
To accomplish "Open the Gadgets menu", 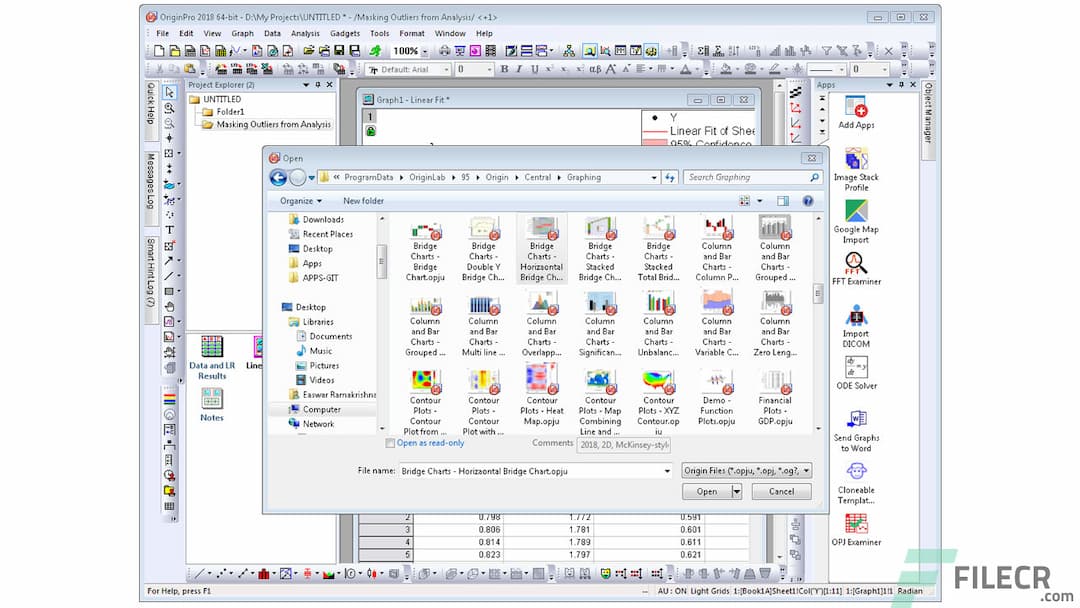I will point(344,32).
